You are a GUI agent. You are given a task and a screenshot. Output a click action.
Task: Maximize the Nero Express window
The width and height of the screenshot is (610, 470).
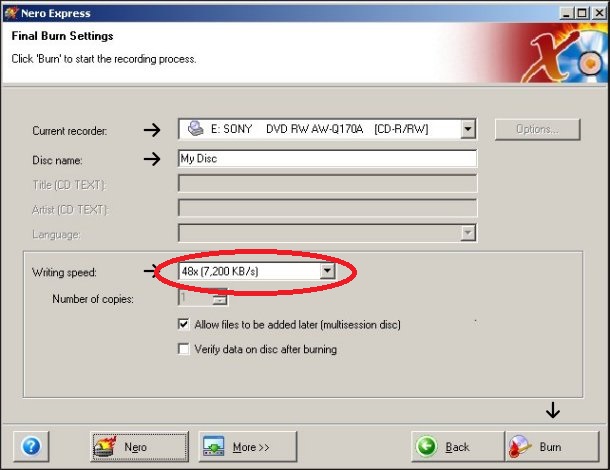(x=582, y=13)
